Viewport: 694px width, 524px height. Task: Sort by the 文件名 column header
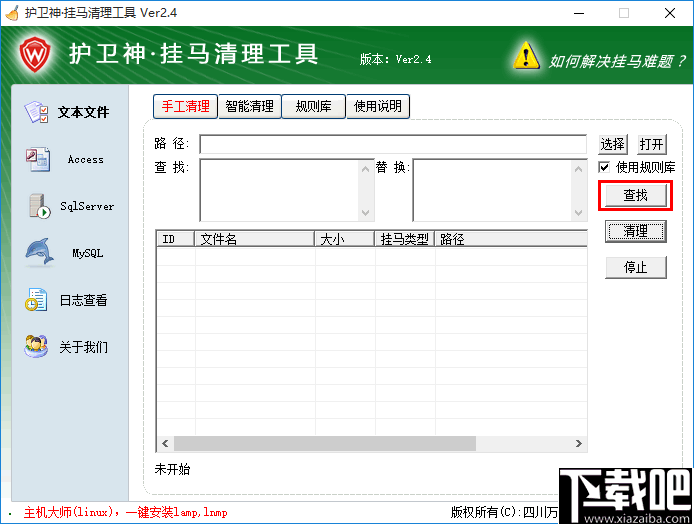[254, 239]
